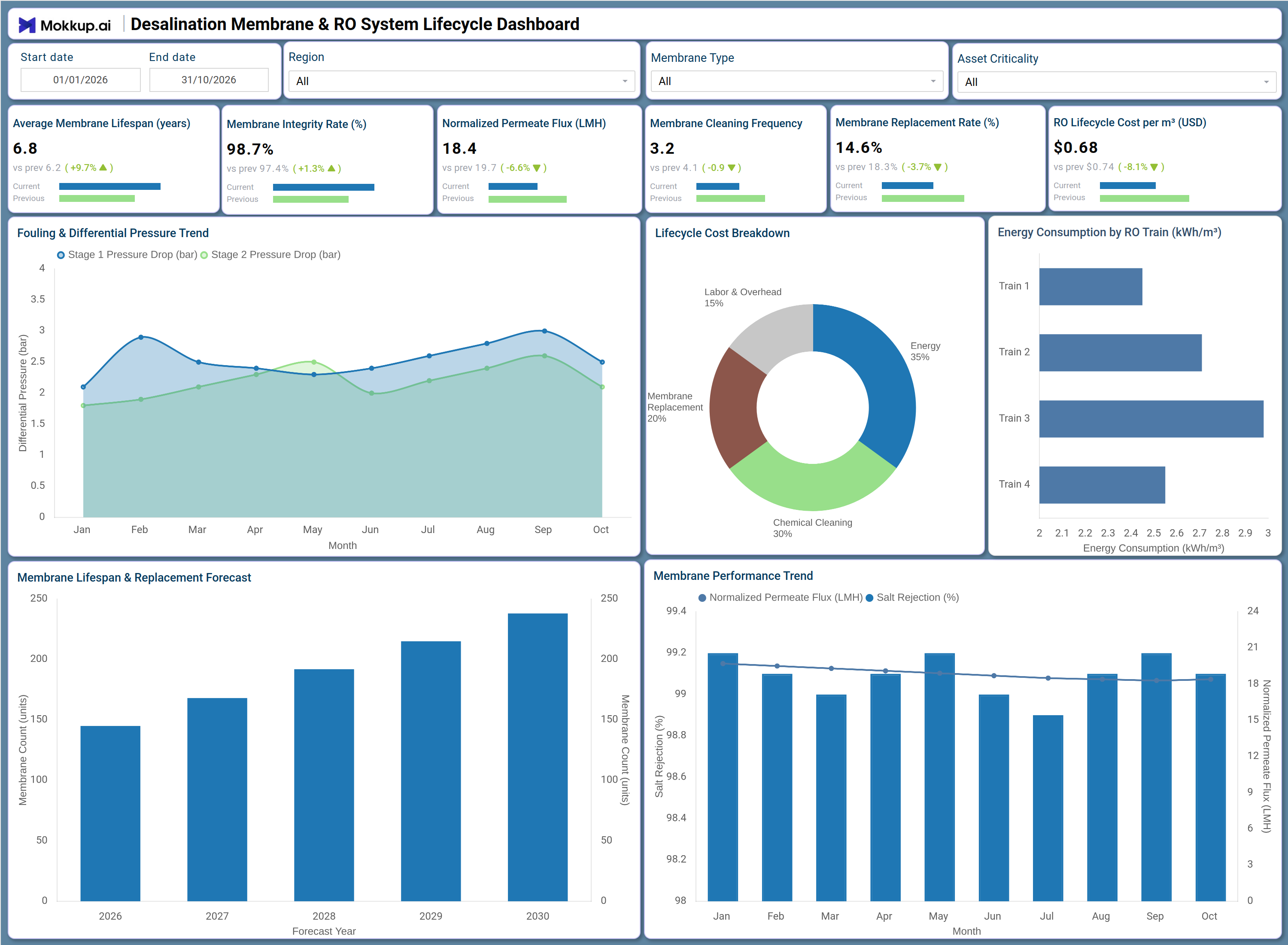The image size is (1288, 945).
Task: Click the down arrow in Membrane Cleaning Frequency card
Action: (x=731, y=168)
